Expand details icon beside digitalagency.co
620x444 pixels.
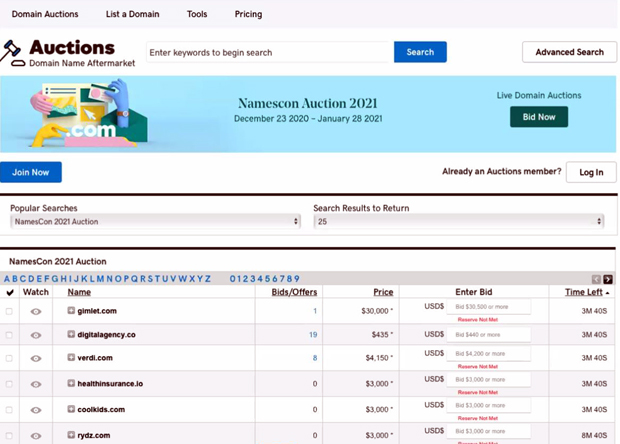[71, 334]
